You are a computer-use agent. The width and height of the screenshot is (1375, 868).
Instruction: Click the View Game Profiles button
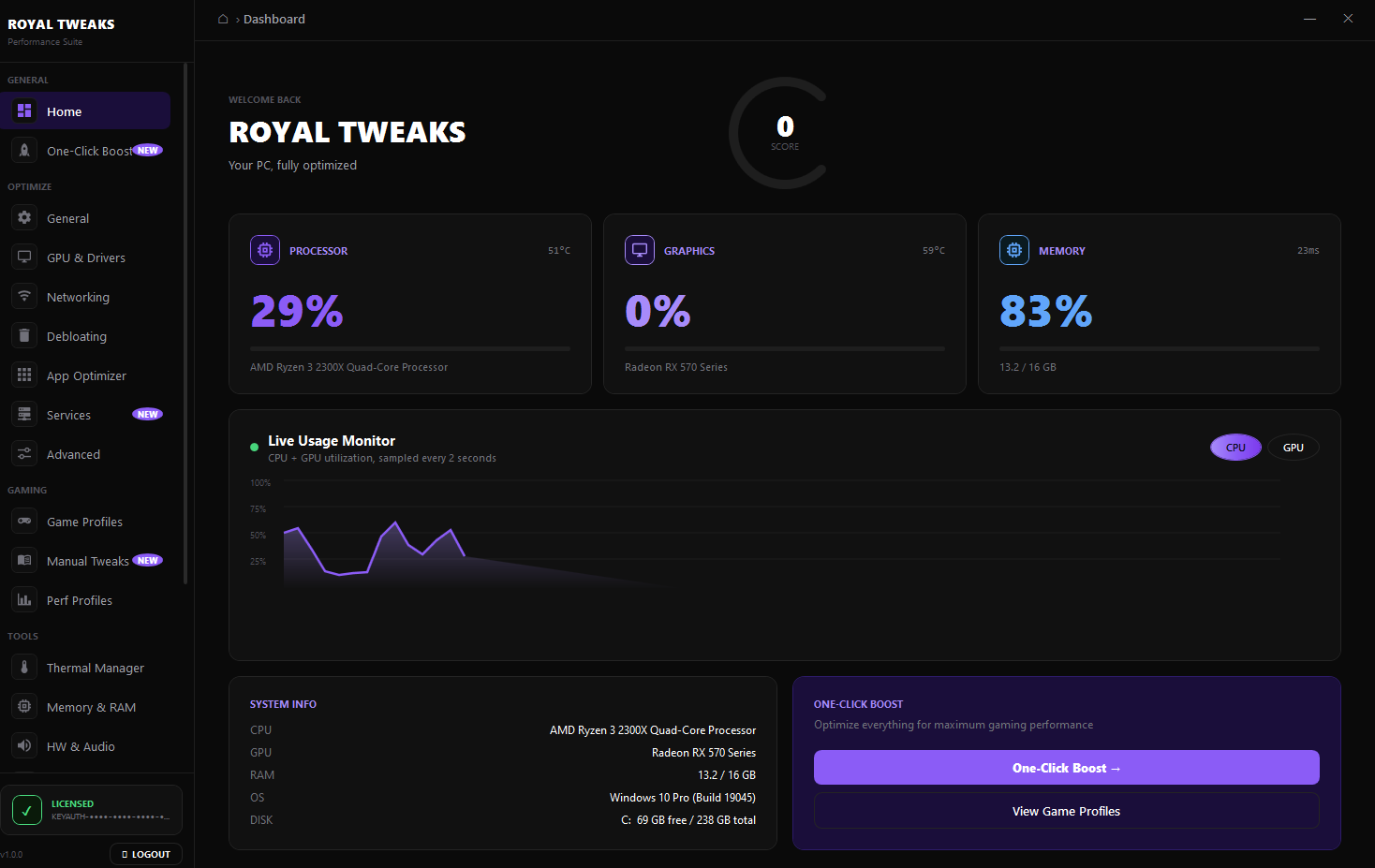[x=1066, y=811]
